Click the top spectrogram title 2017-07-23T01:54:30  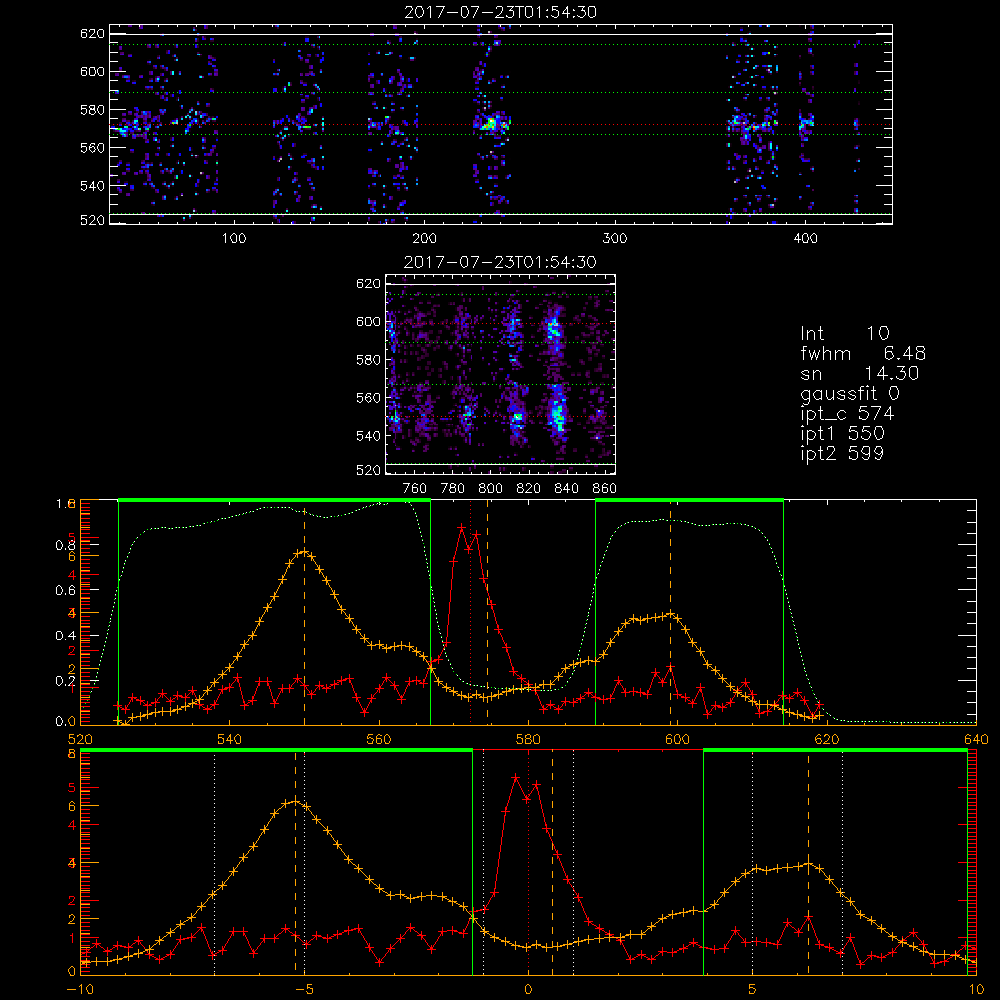click(x=501, y=12)
